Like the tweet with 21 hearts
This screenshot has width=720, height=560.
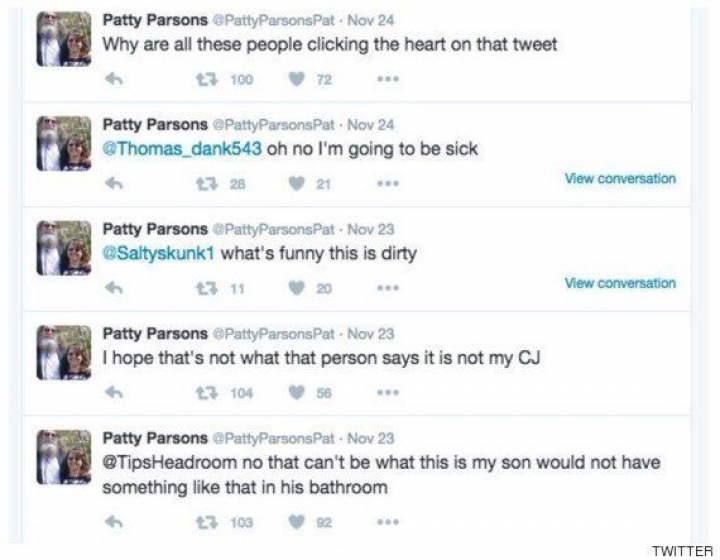[x=296, y=183]
